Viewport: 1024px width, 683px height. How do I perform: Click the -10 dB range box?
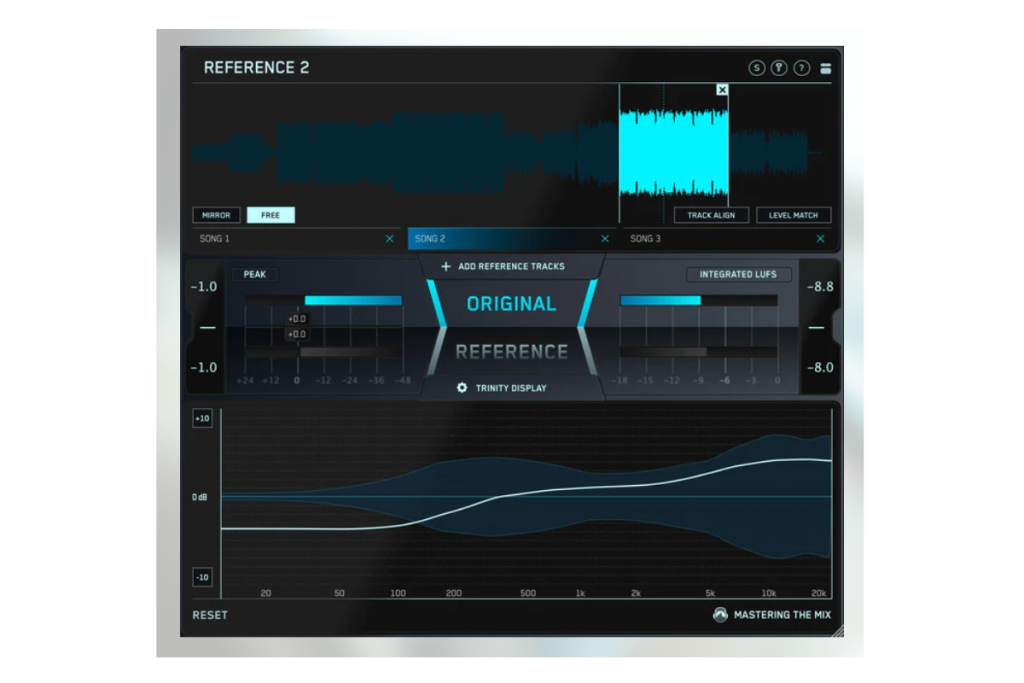pyautogui.click(x=202, y=577)
